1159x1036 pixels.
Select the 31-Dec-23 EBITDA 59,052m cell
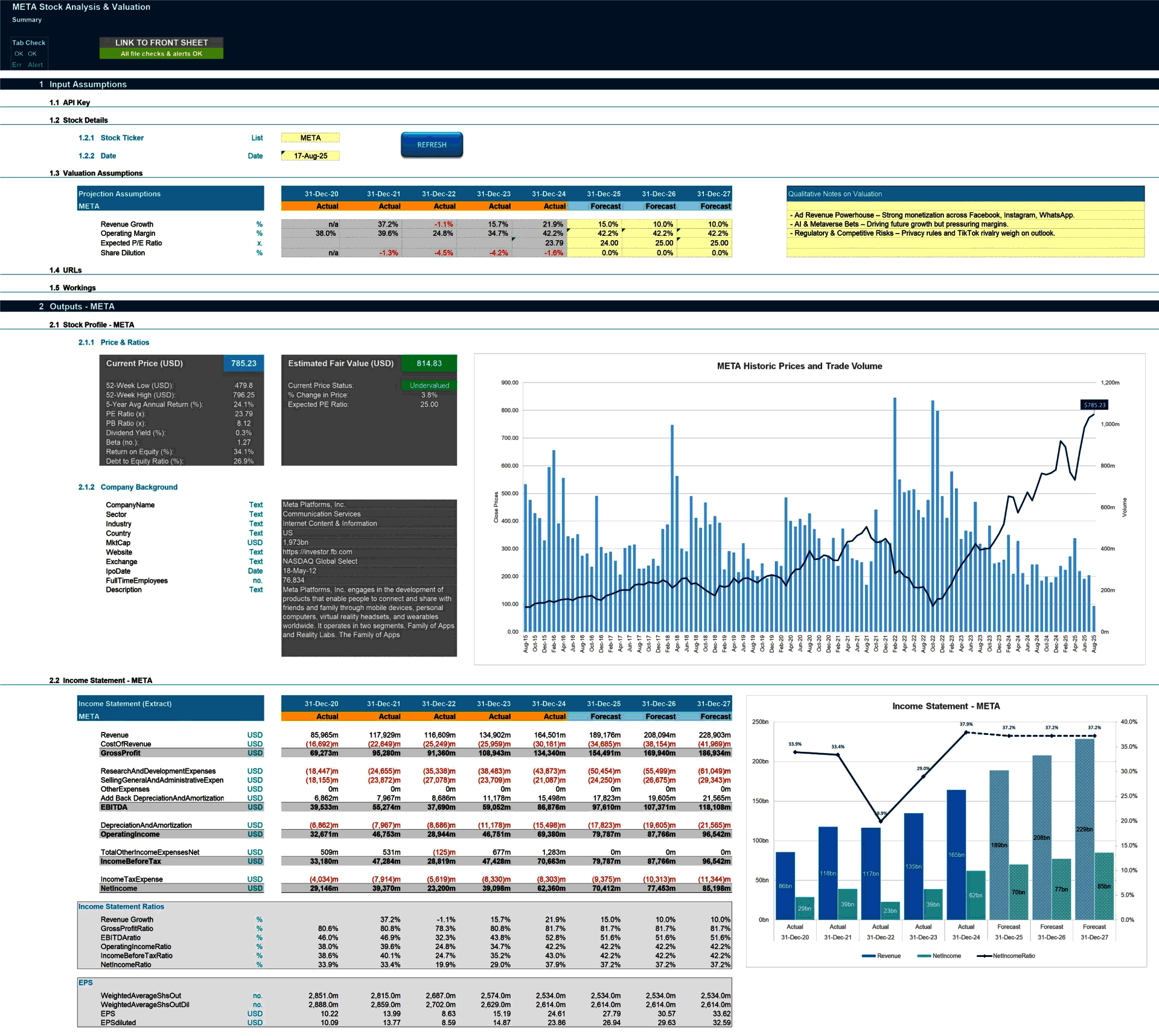point(485,807)
